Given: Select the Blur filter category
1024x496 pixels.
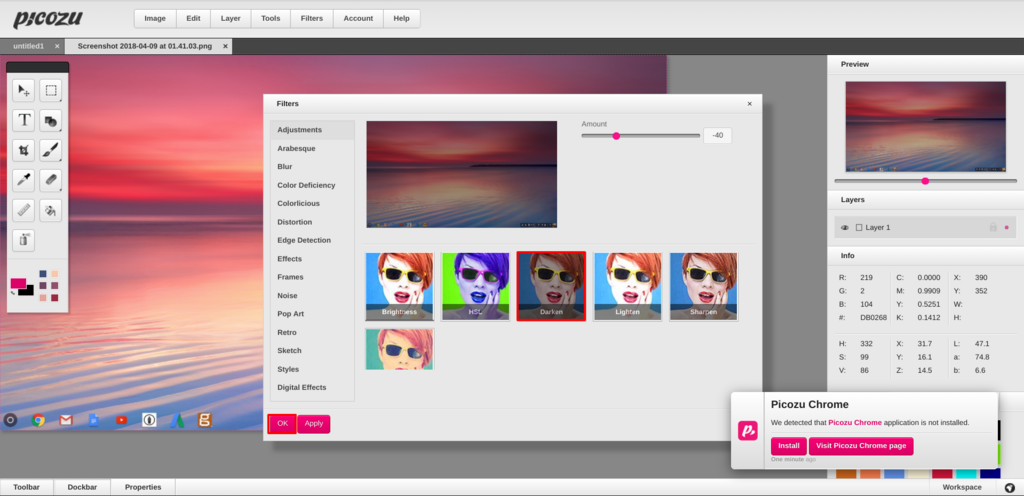Looking at the screenshot, I should tap(312, 166).
